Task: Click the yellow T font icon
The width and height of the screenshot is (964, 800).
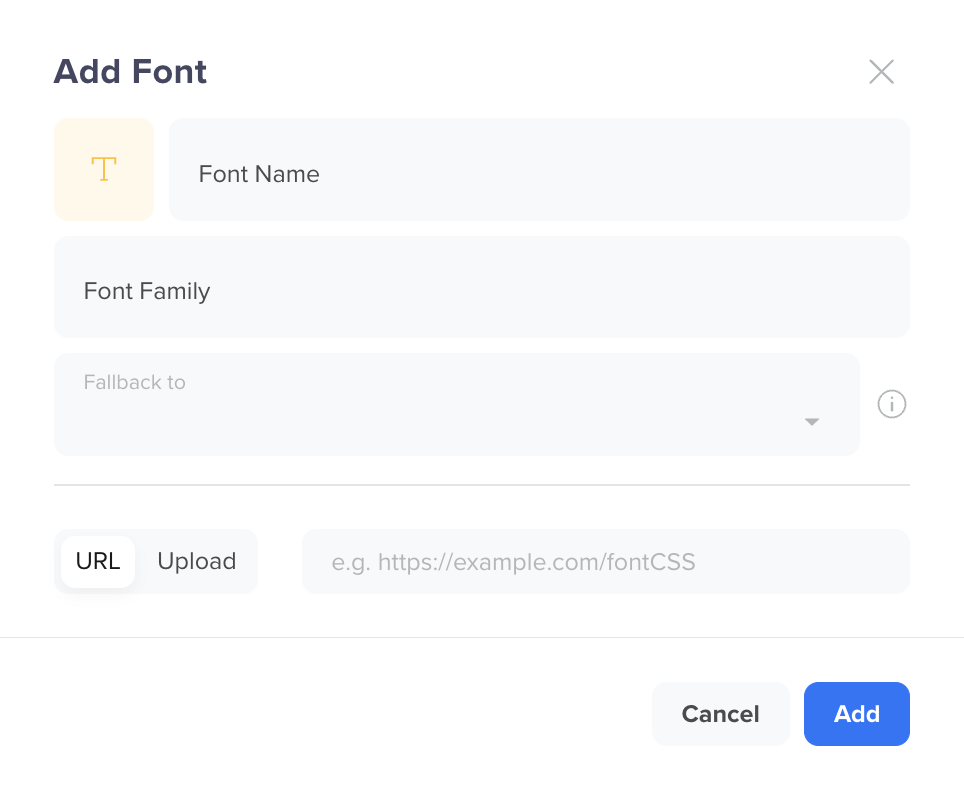Action: coord(104,169)
